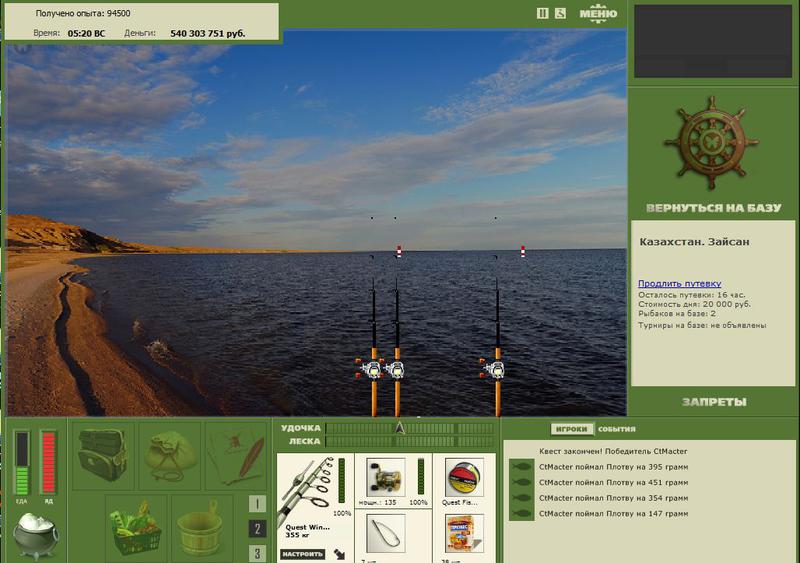Click the '355 кг' rod capacity text
The width and height of the screenshot is (800, 563).
click(x=295, y=535)
